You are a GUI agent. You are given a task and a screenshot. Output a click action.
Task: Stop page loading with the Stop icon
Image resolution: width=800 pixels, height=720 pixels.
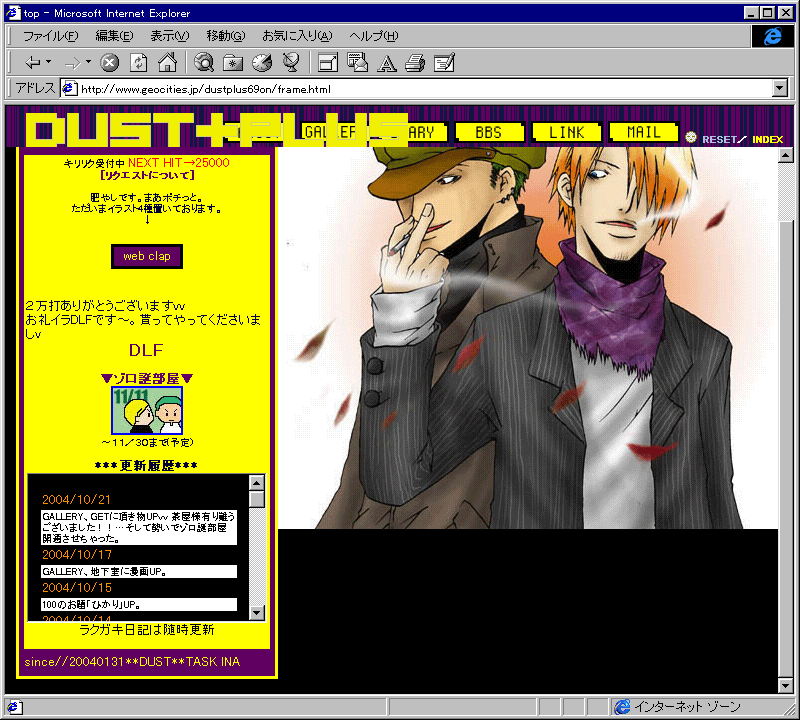109,63
